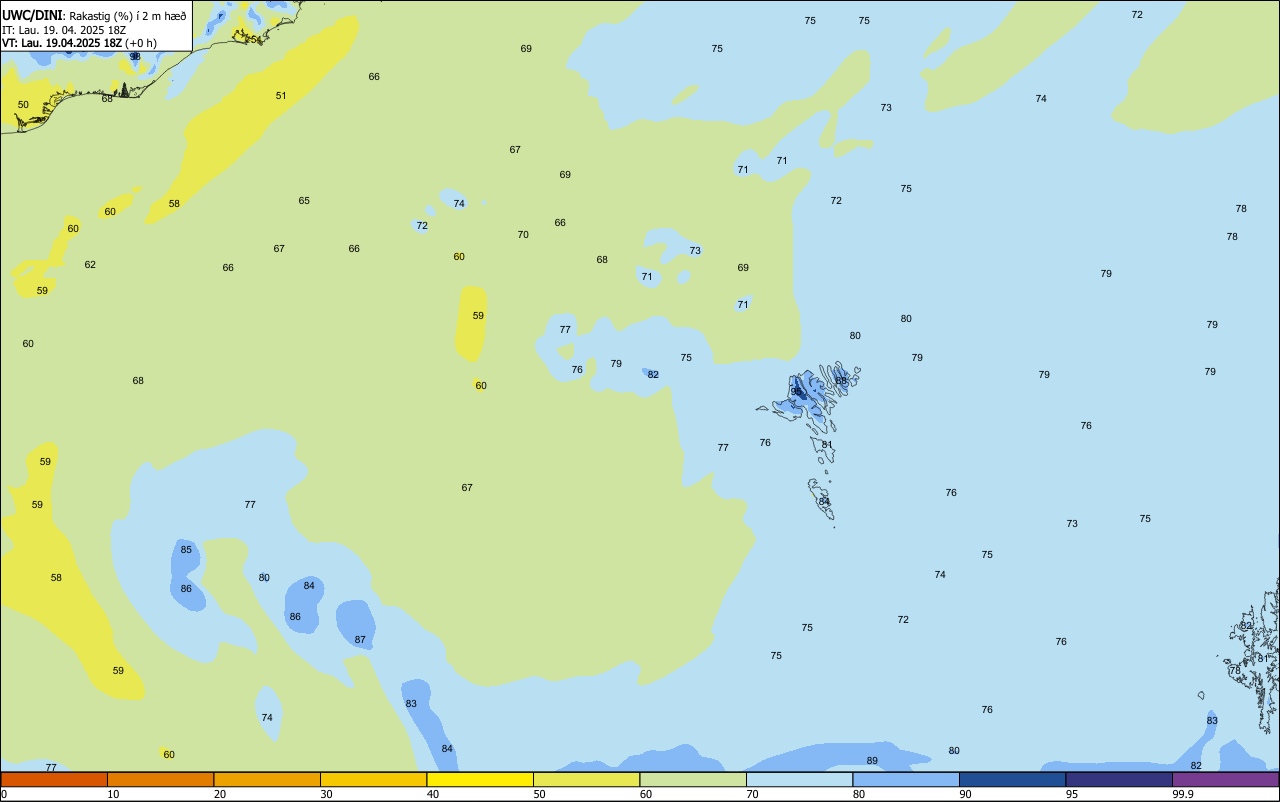The width and height of the screenshot is (1280, 802).
Task: Click the '(+0 h)' forecast offset text
Action: [141, 43]
